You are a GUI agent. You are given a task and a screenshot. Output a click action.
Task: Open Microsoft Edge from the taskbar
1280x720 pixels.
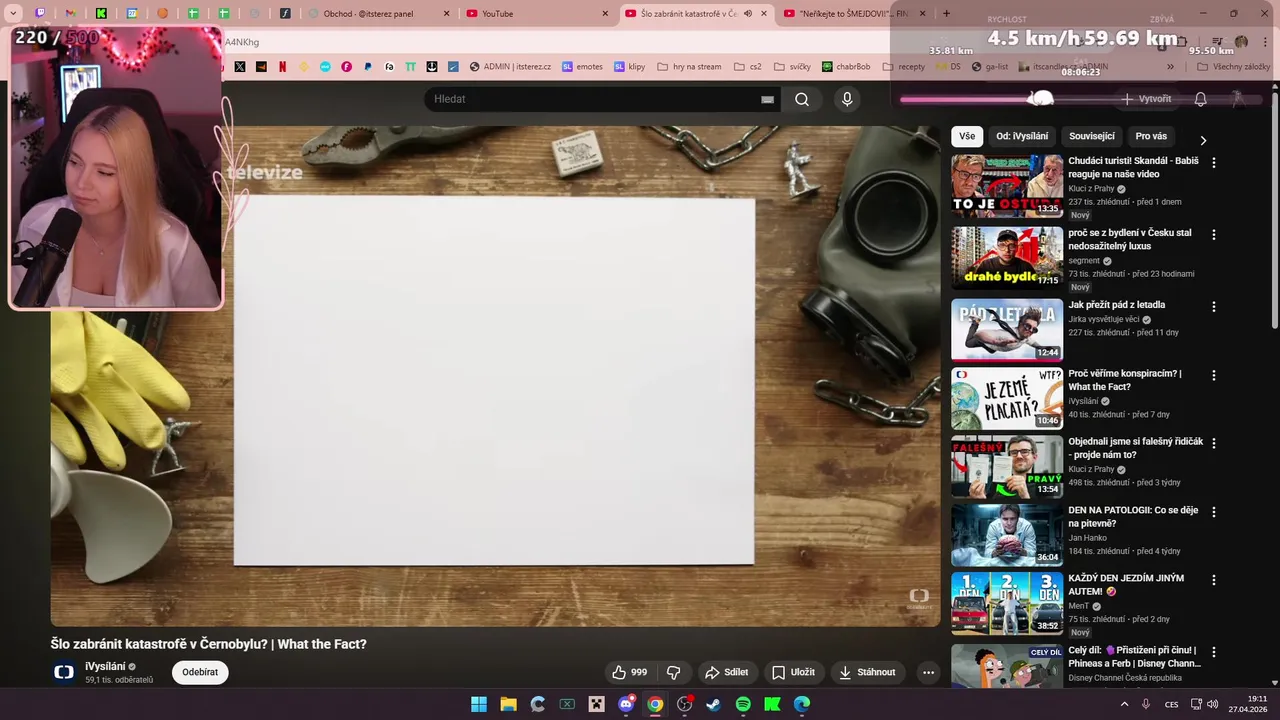coord(801,704)
